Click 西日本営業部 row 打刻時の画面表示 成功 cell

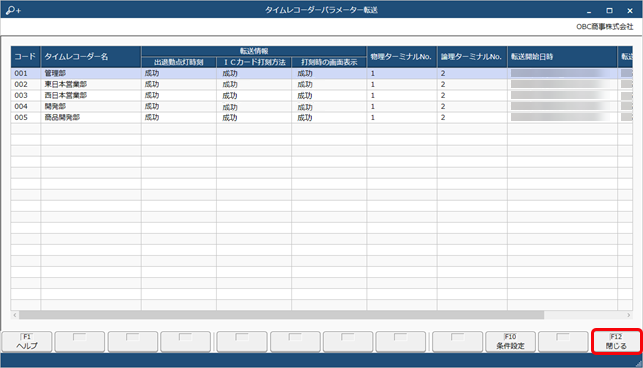pyautogui.click(x=329, y=96)
